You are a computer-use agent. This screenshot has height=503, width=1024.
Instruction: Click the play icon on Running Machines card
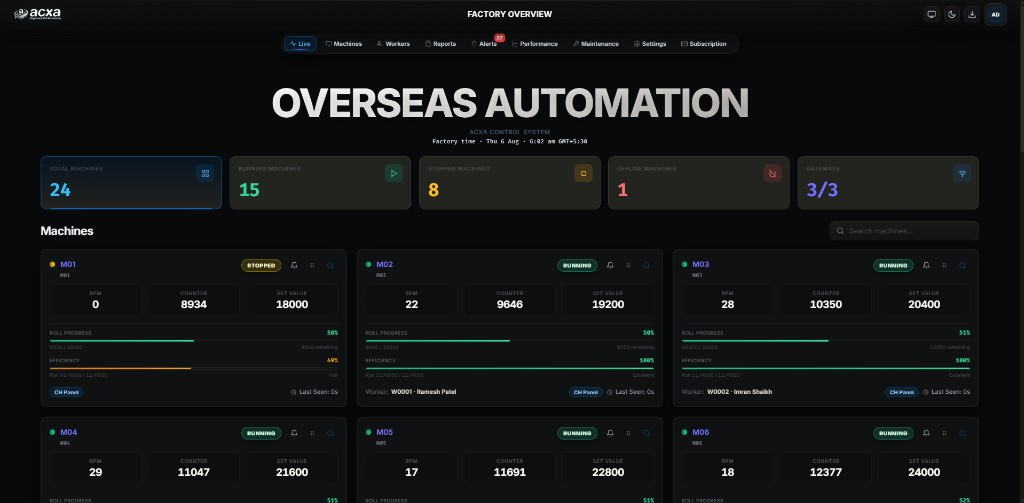pos(394,173)
